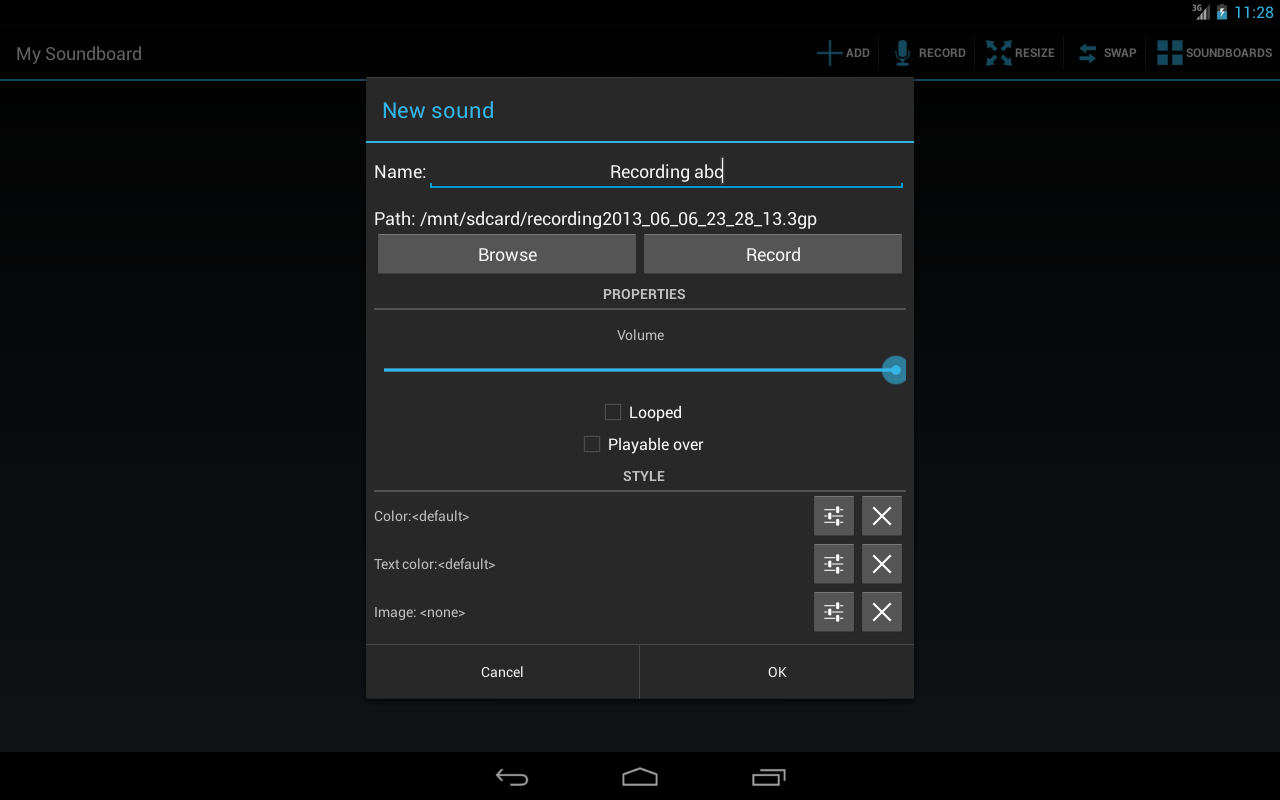Screen dimensions: 1280x800
Task: Click the Browse button
Action: (x=506, y=253)
